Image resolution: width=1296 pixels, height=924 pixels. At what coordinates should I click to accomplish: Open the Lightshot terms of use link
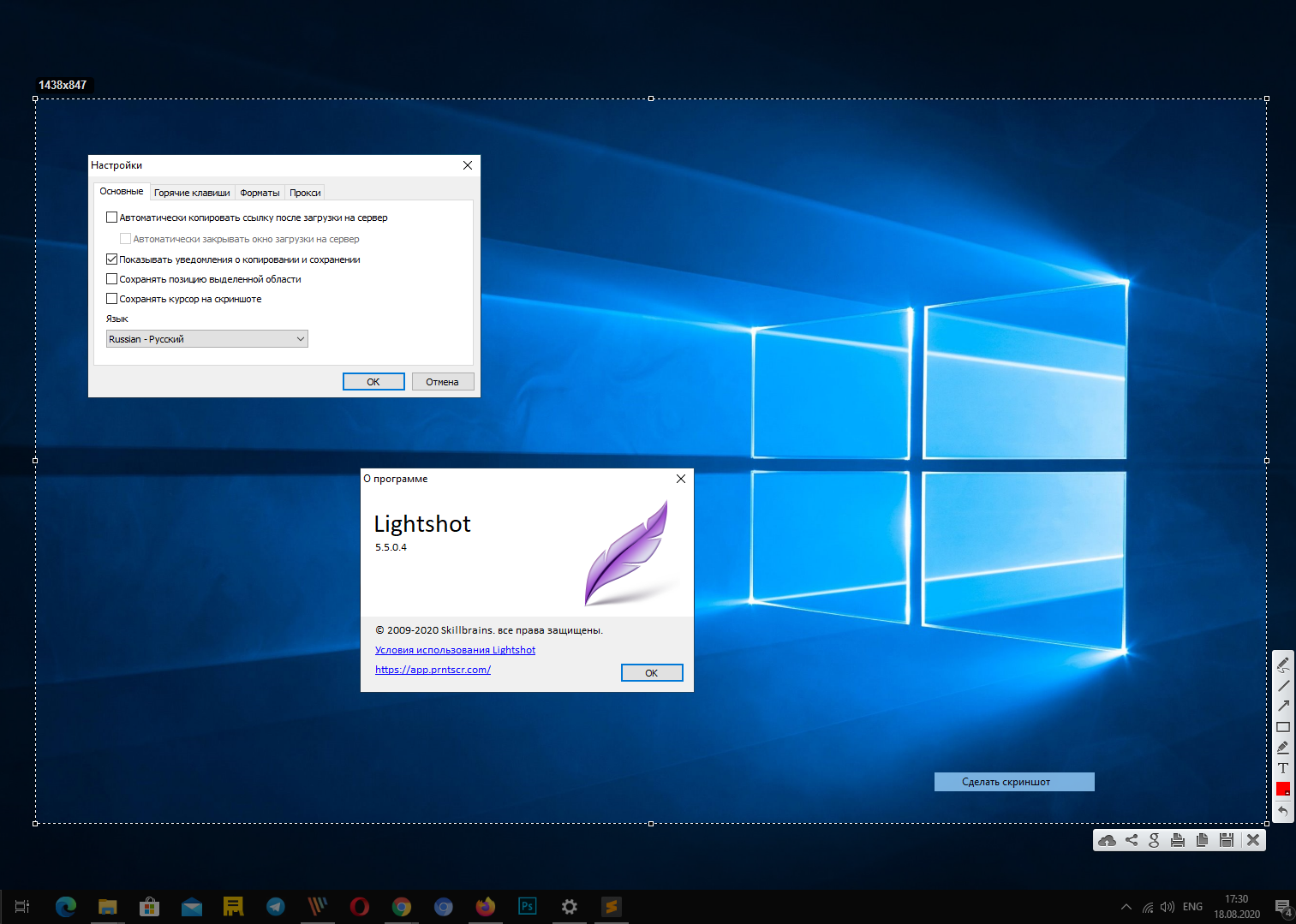point(455,650)
